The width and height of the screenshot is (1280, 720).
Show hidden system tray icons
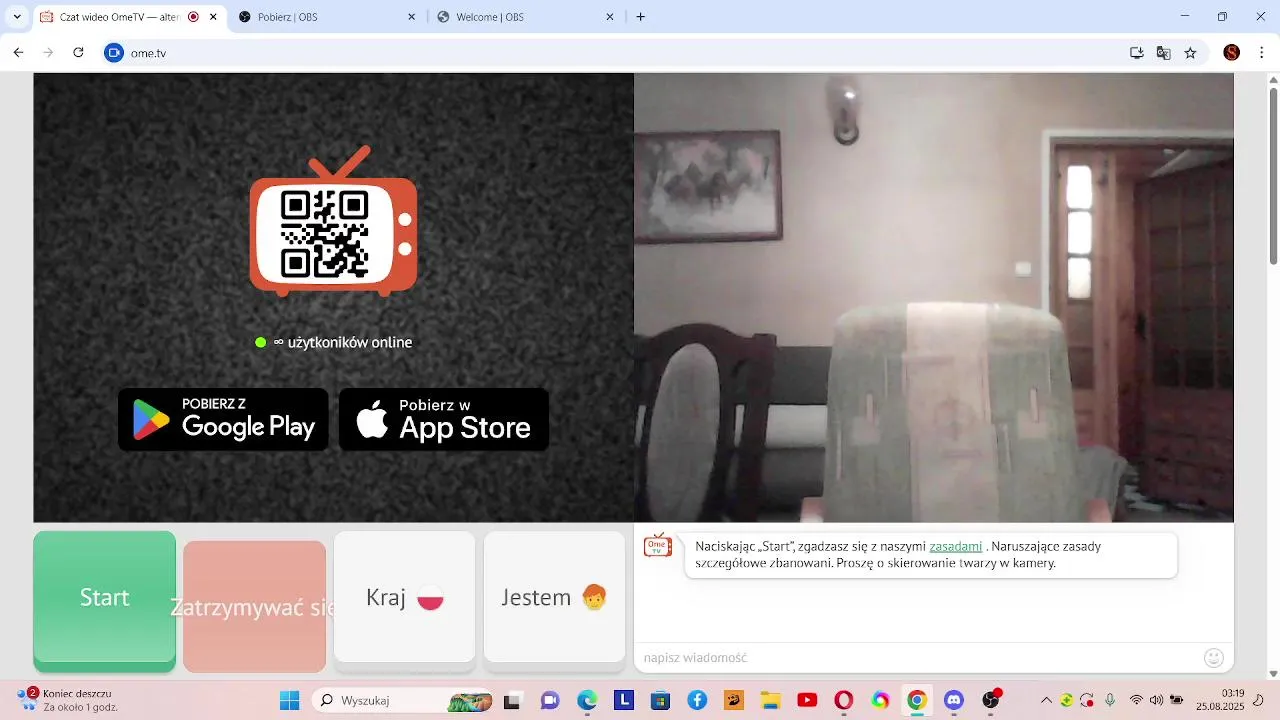(1046, 700)
